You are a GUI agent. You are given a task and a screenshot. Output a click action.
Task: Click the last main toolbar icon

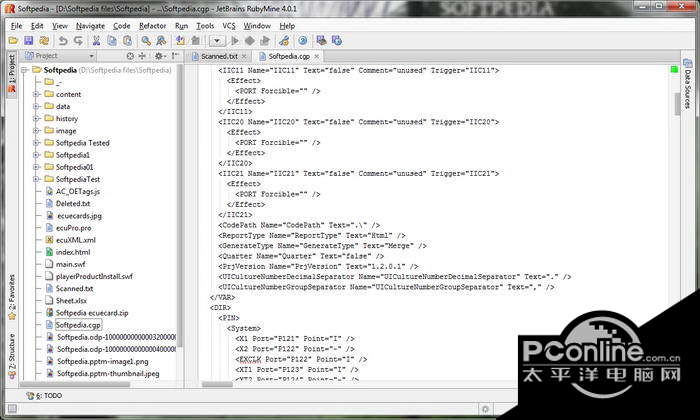click(337, 41)
